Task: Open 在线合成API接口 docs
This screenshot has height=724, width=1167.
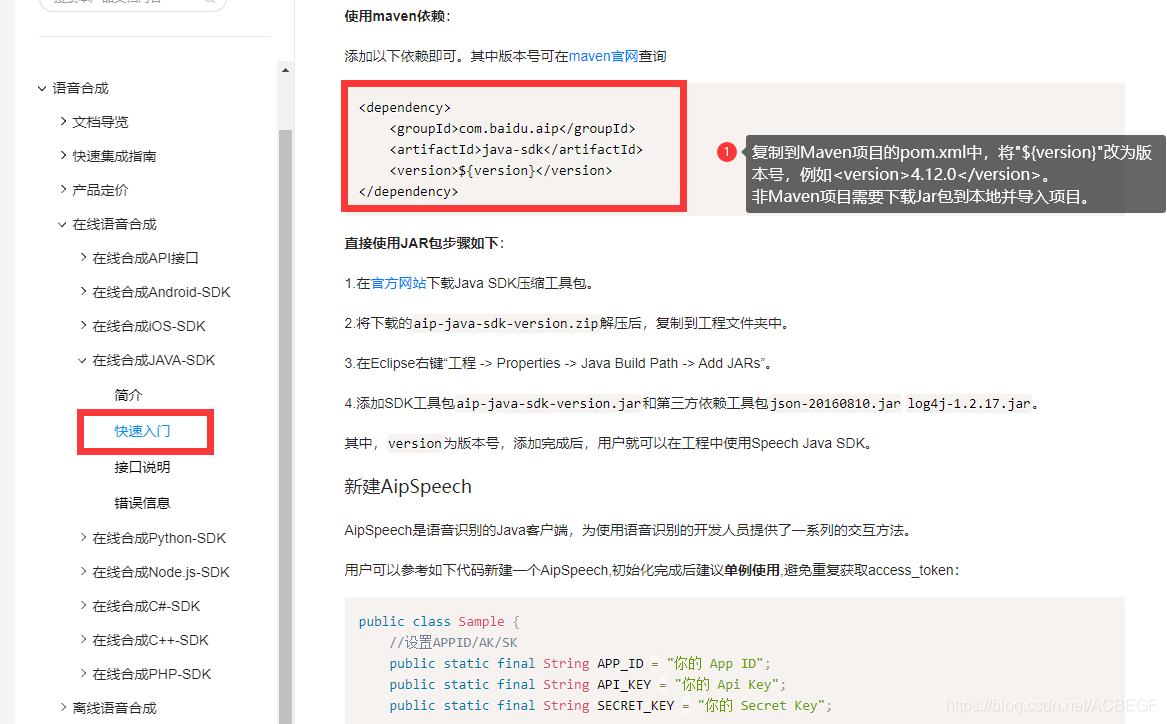Action: click(145, 258)
